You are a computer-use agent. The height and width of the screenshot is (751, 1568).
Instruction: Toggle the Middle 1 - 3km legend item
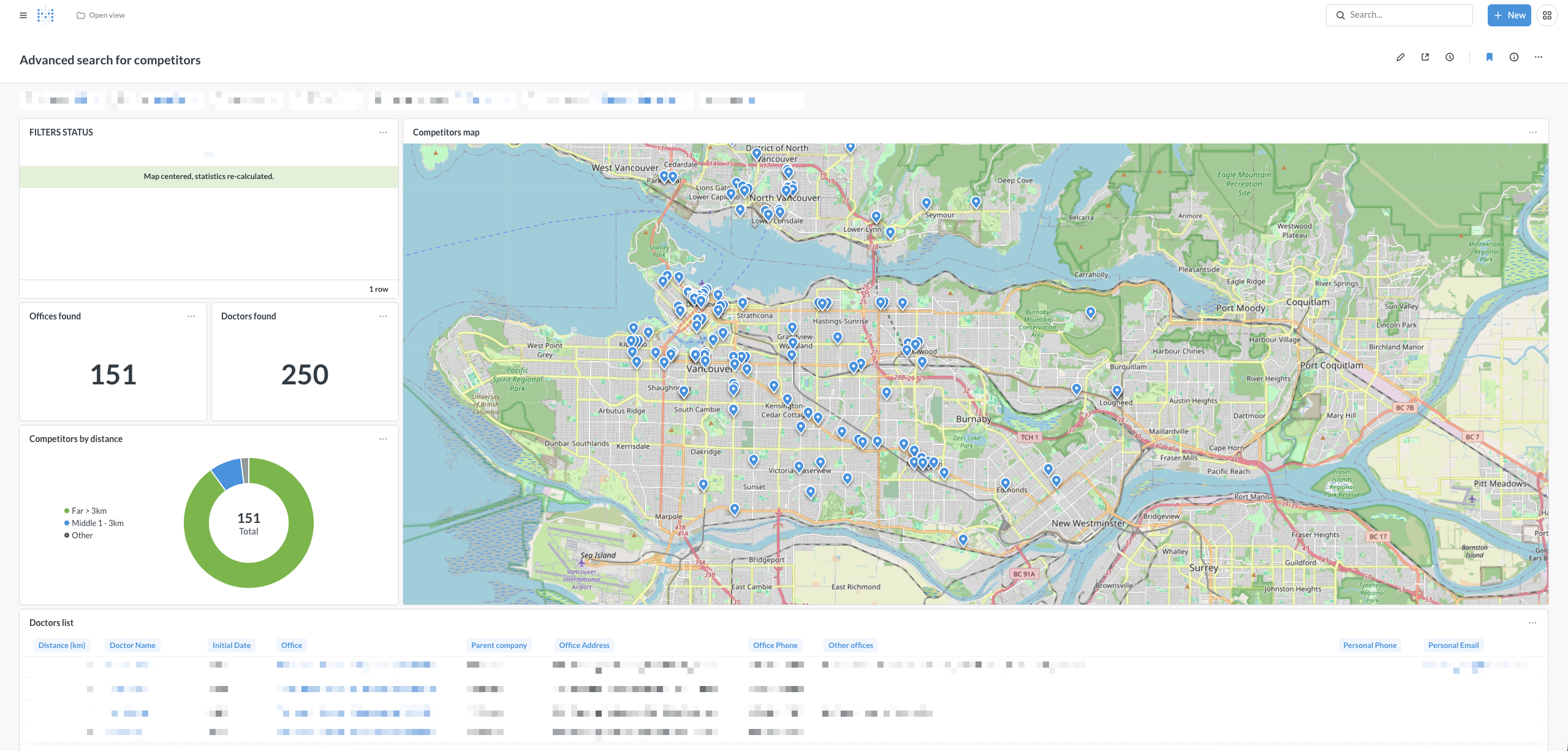(97, 523)
